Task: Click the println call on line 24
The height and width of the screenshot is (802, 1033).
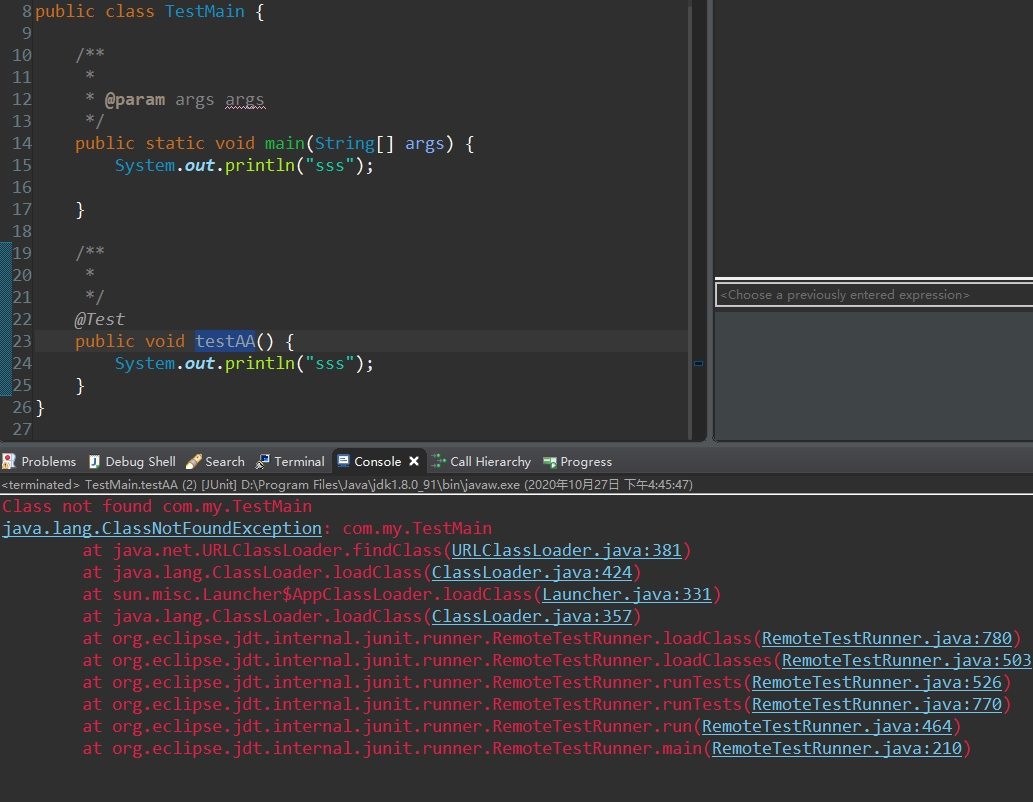Action: click(260, 364)
